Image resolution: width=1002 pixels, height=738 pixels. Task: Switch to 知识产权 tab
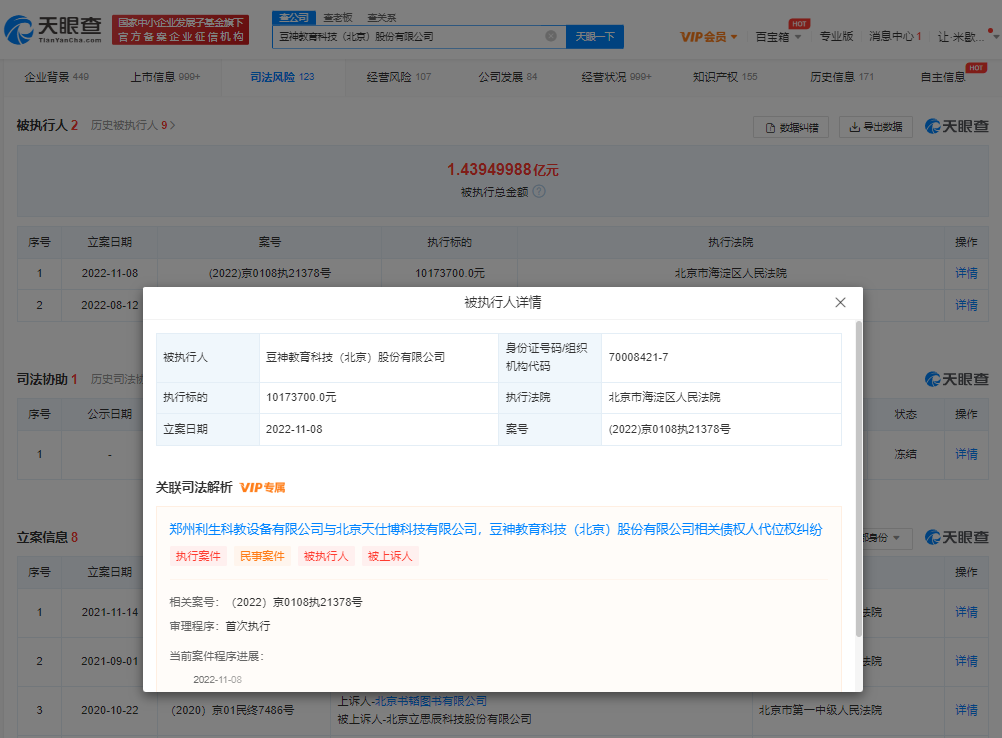pyautogui.click(x=725, y=77)
